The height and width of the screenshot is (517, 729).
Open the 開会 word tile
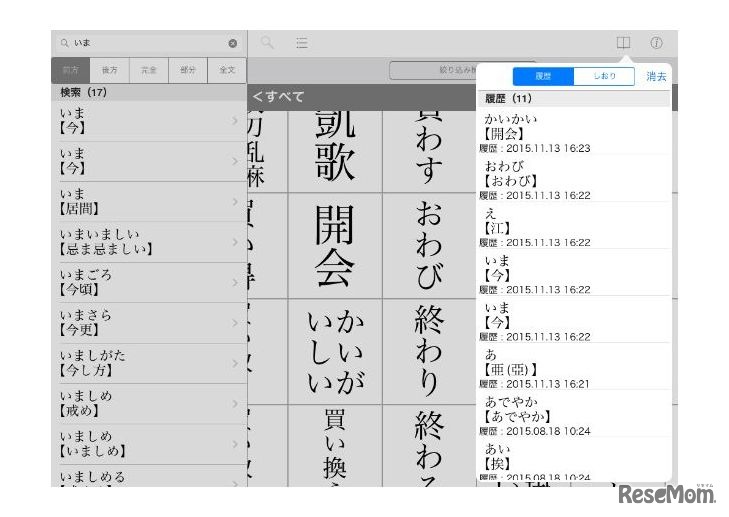click(x=335, y=245)
